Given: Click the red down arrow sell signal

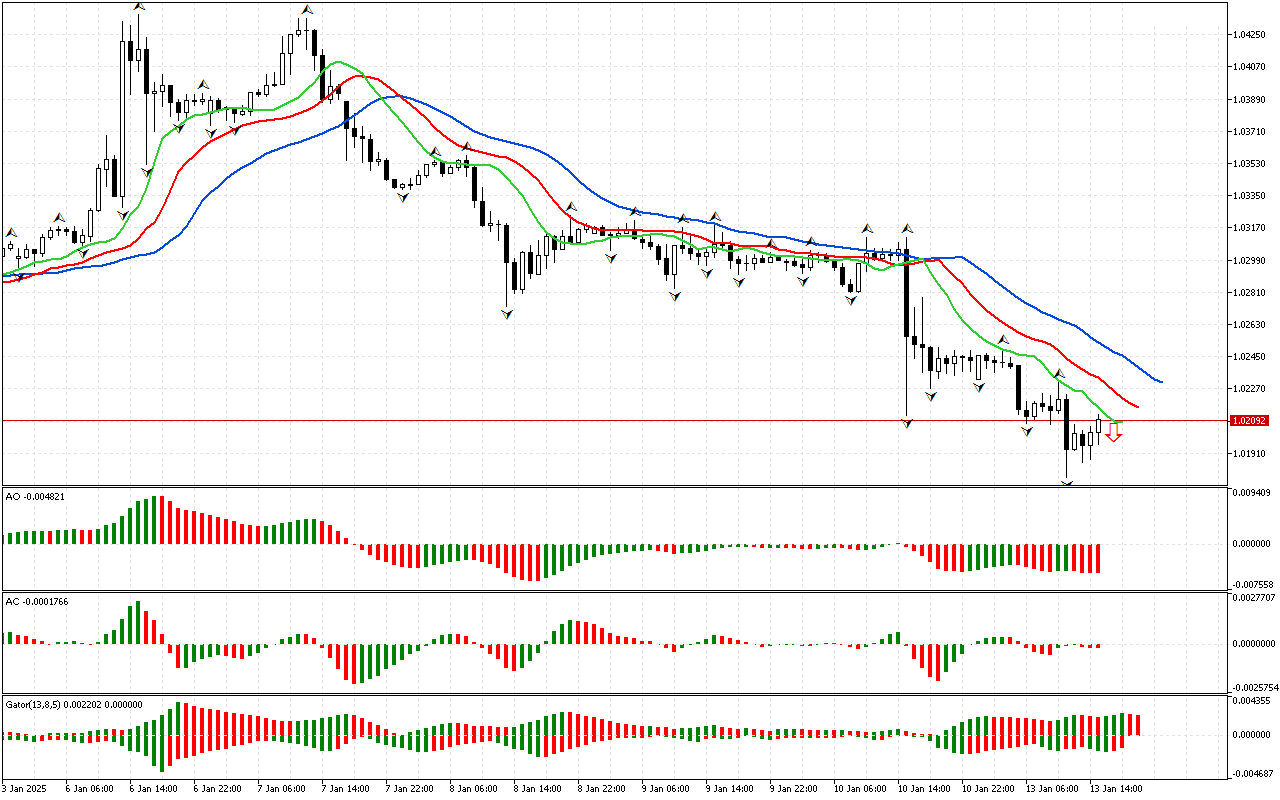Looking at the screenshot, I should pos(1113,433).
